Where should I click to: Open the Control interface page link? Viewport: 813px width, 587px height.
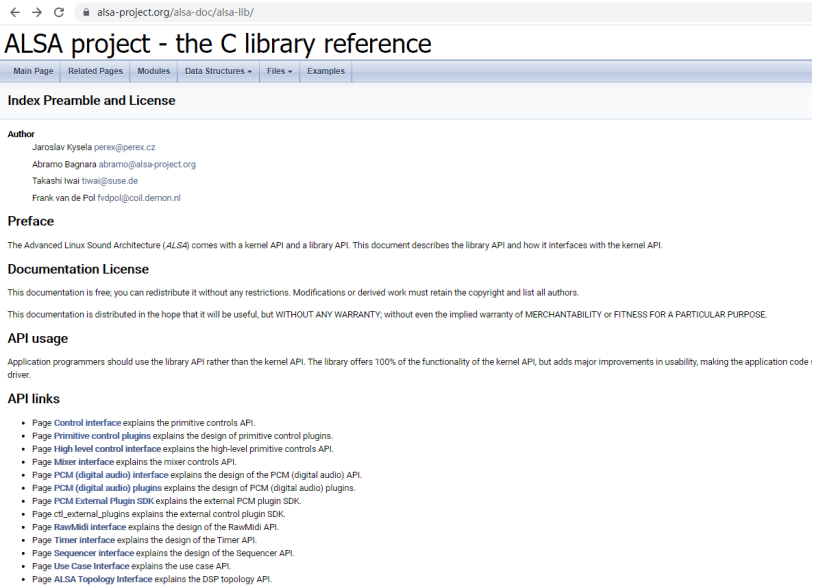(x=87, y=423)
